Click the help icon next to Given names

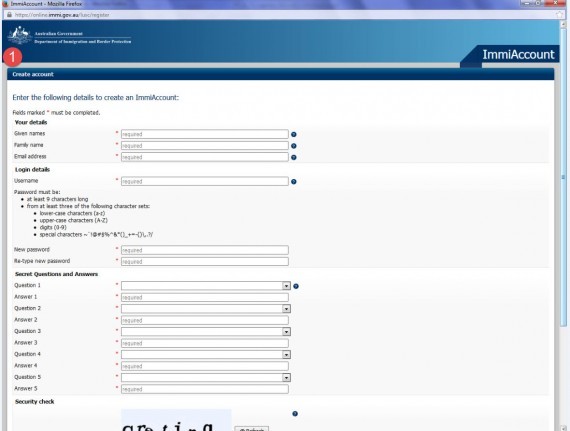pyautogui.click(x=294, y=134)
